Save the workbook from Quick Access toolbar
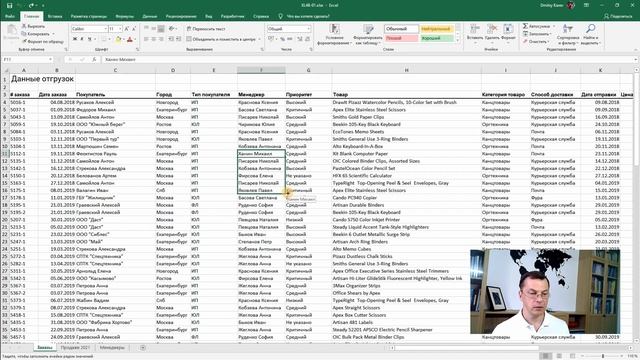 [x=10, y=5]
